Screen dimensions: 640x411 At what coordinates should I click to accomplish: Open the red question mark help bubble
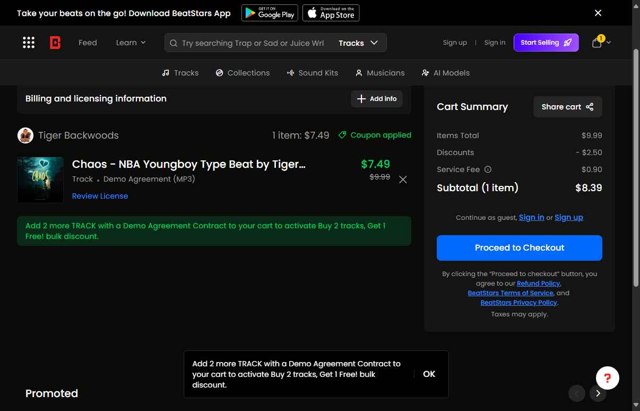click(607, 378)
